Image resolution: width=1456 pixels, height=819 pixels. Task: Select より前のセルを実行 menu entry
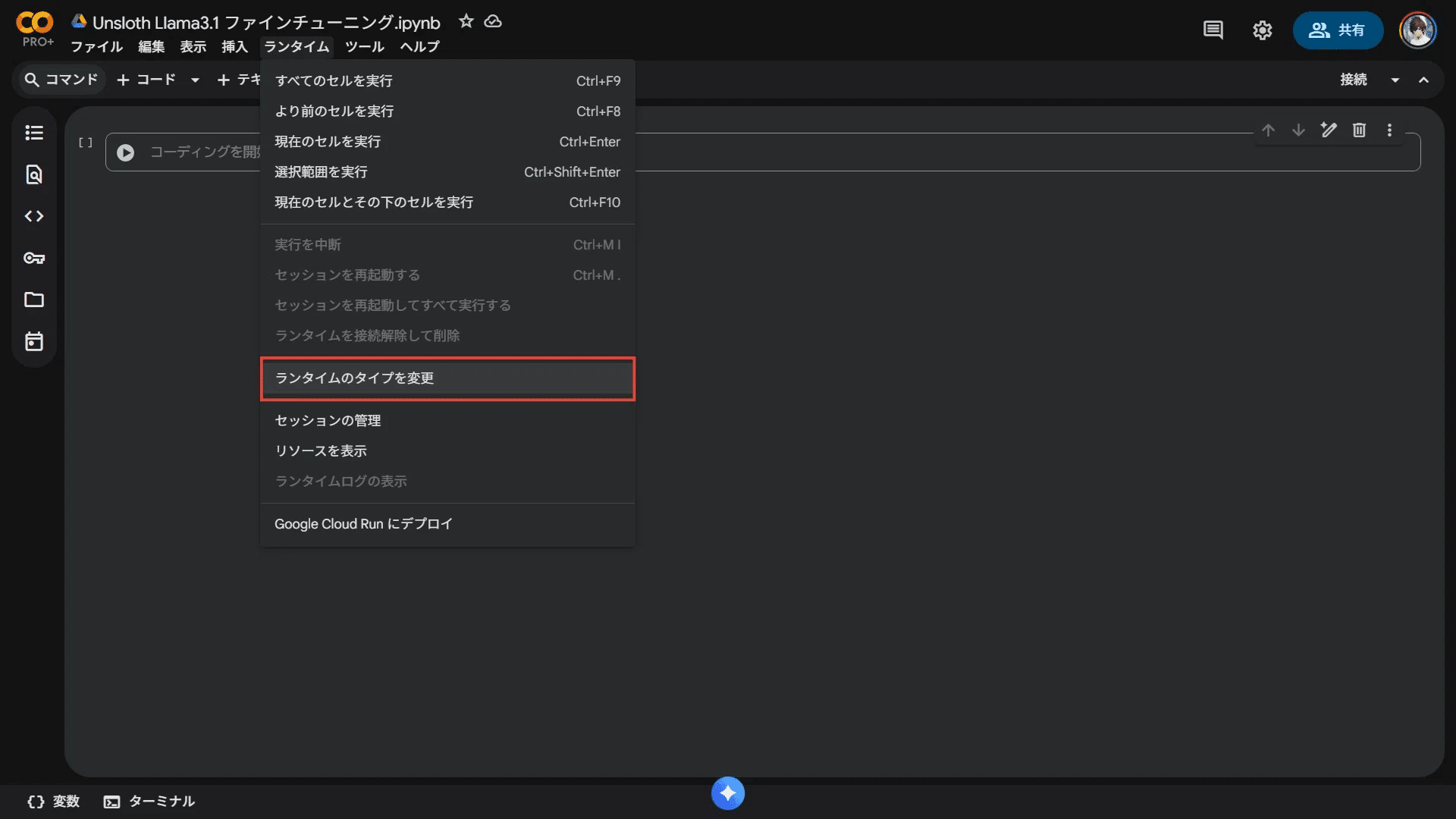(447, 111)
